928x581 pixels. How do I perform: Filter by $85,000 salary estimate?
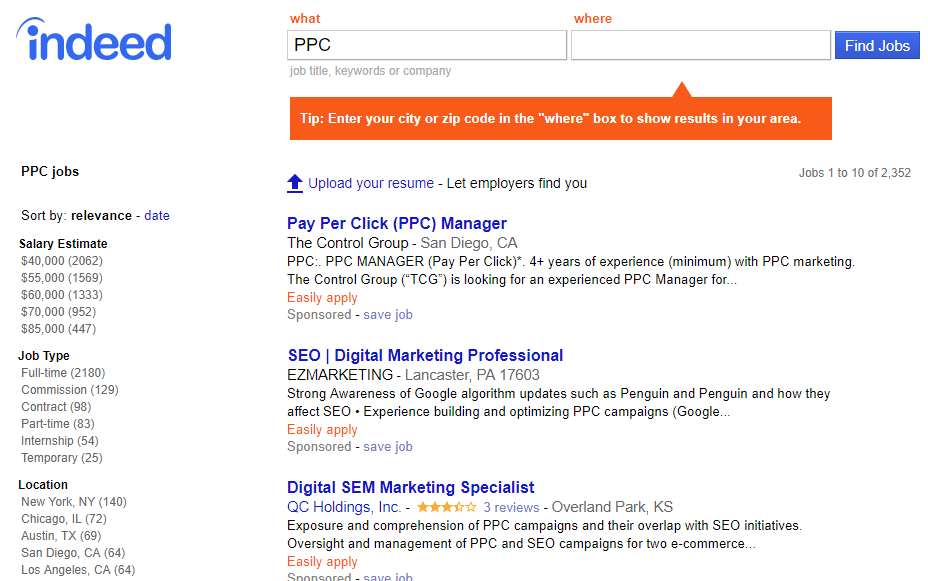[x=59, y=329]
